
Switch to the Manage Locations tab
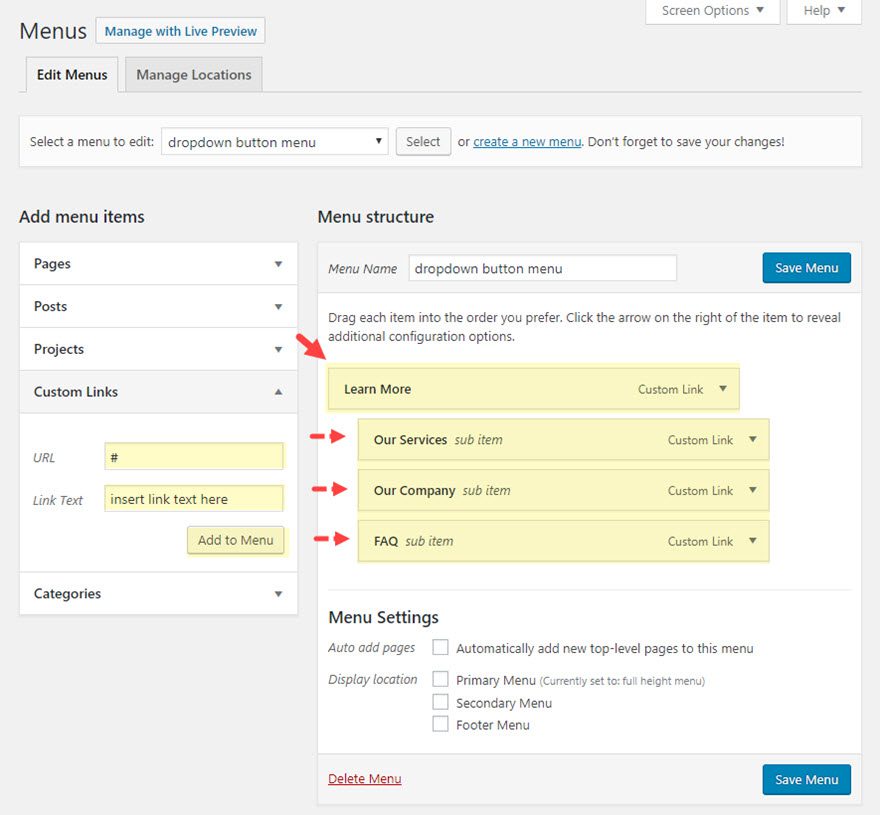click(x=193, y=74)
